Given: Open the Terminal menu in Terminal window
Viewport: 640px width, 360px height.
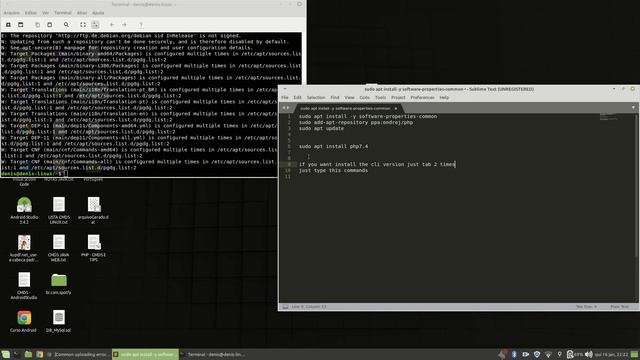Looking at the screenshot, I should click(62, 13).
